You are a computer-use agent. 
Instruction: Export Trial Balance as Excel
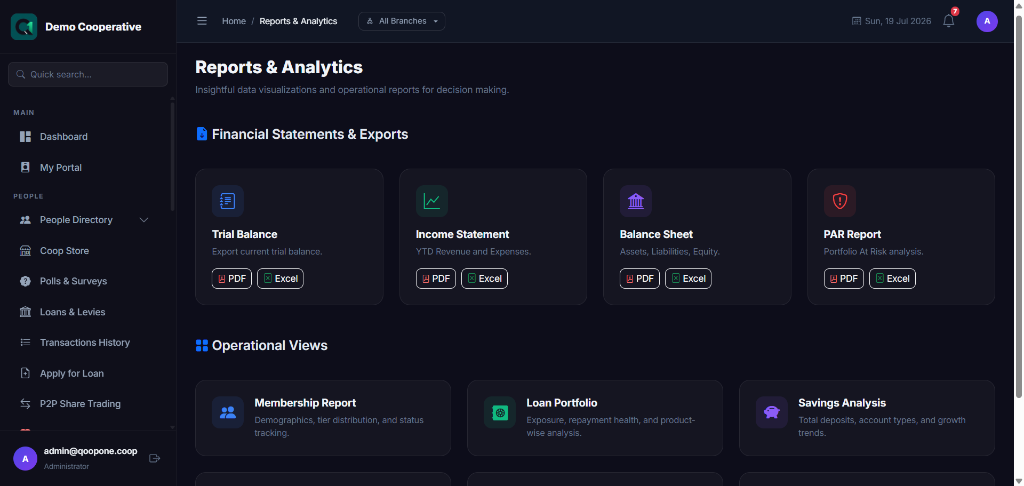pyautogui.click(x=280, y=278)
